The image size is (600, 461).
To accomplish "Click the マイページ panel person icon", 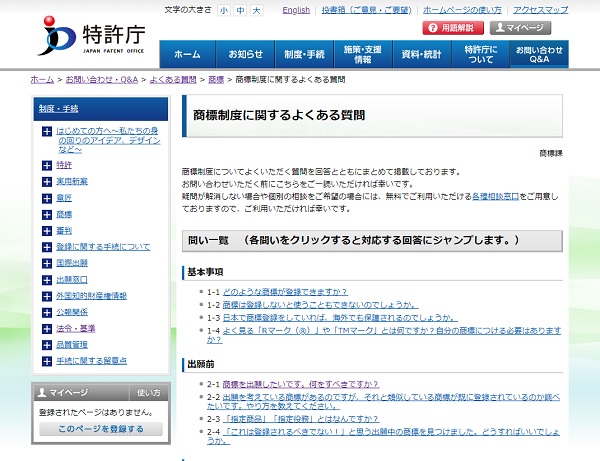I will [x=42, y=393].
